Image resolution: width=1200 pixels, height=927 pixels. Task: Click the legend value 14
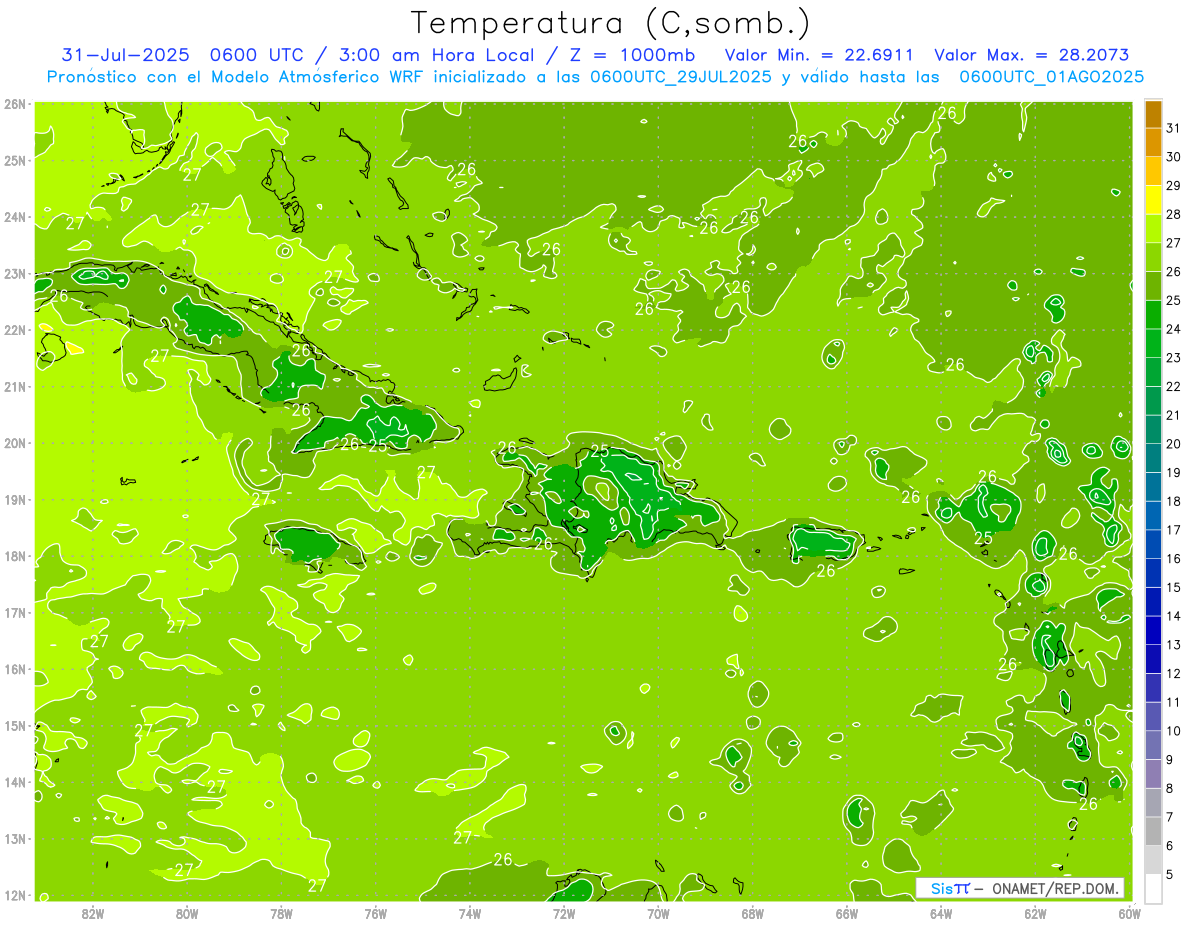click(1174, 616)
